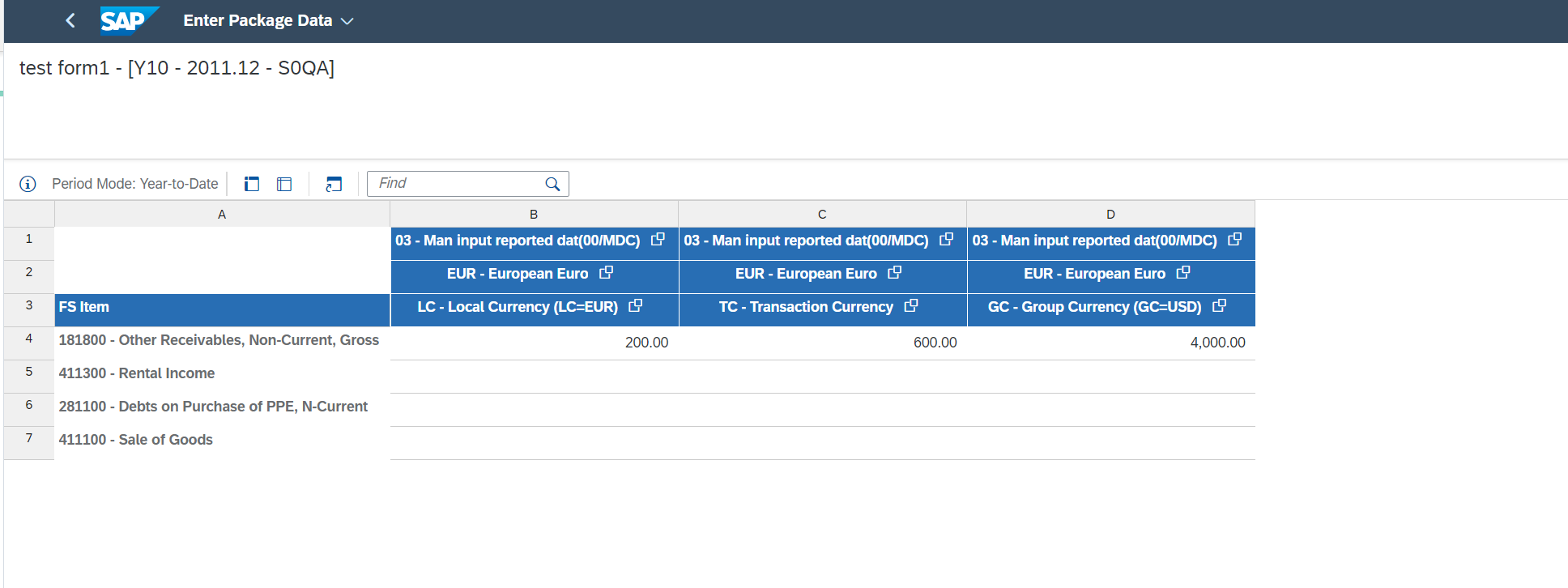Image resolution: width=1568 pixels, height=588 pixels.
Task: Open popup icon for column B Man input header
Action: click(x=658, y=240)
